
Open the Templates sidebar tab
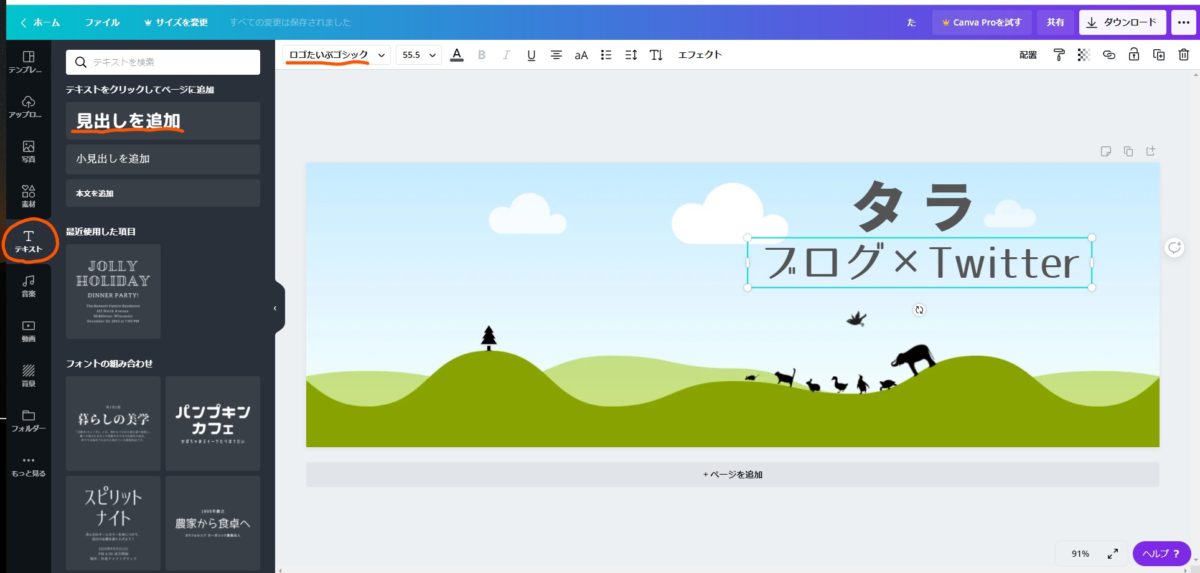[27, 63]
